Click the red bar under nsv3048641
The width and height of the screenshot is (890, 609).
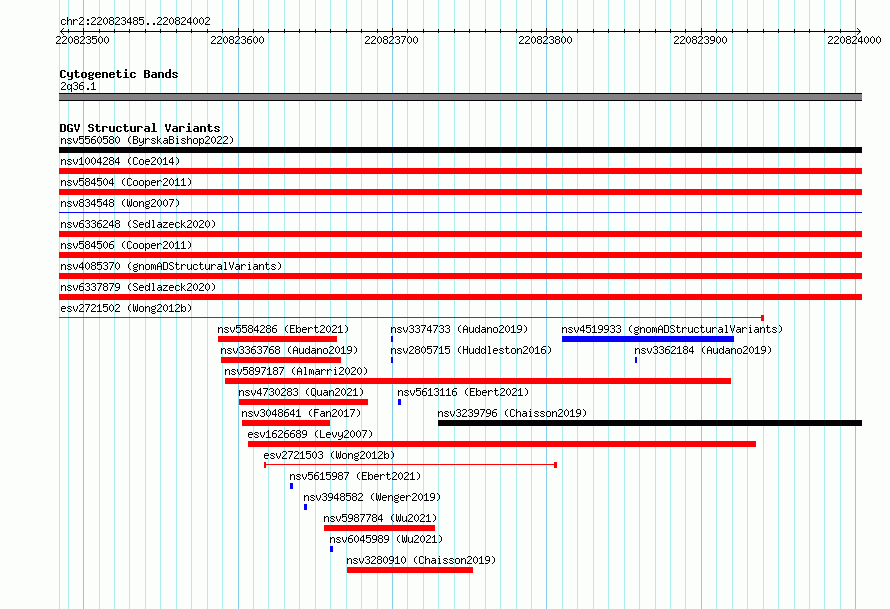click(x=286, y=423)
